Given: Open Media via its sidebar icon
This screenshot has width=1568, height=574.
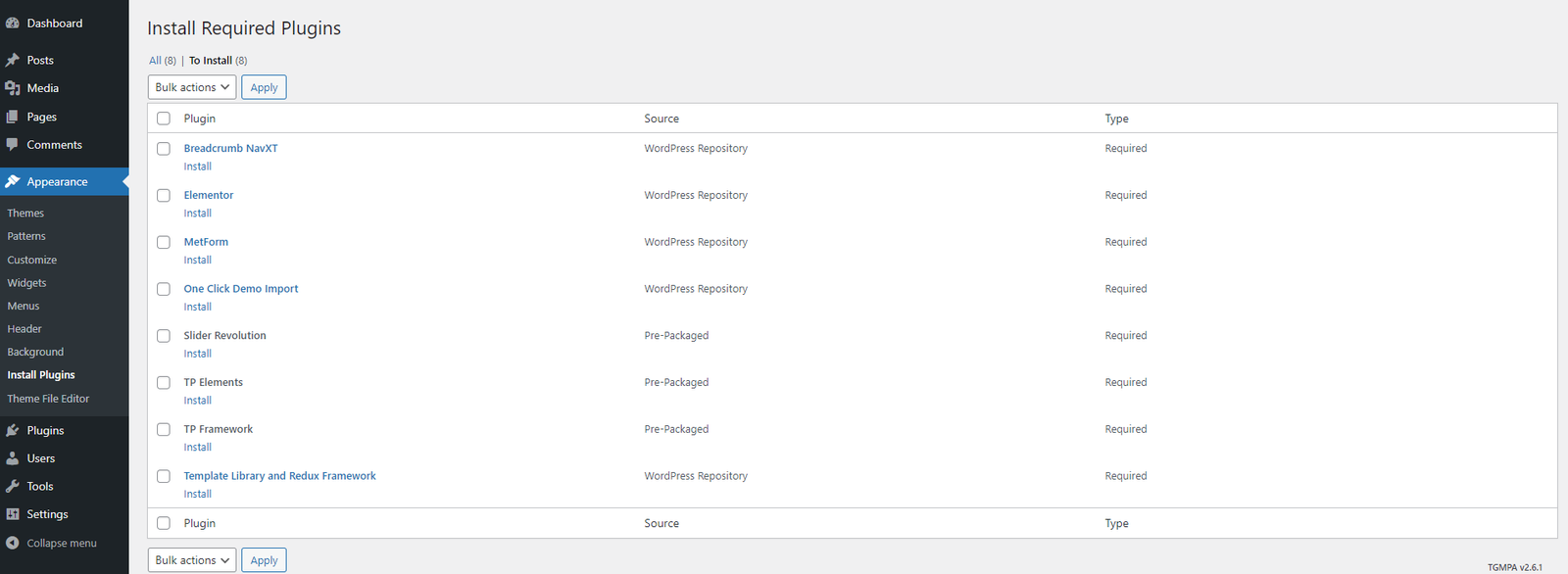Looking at the screenshot, I should (x=13, y=88).
